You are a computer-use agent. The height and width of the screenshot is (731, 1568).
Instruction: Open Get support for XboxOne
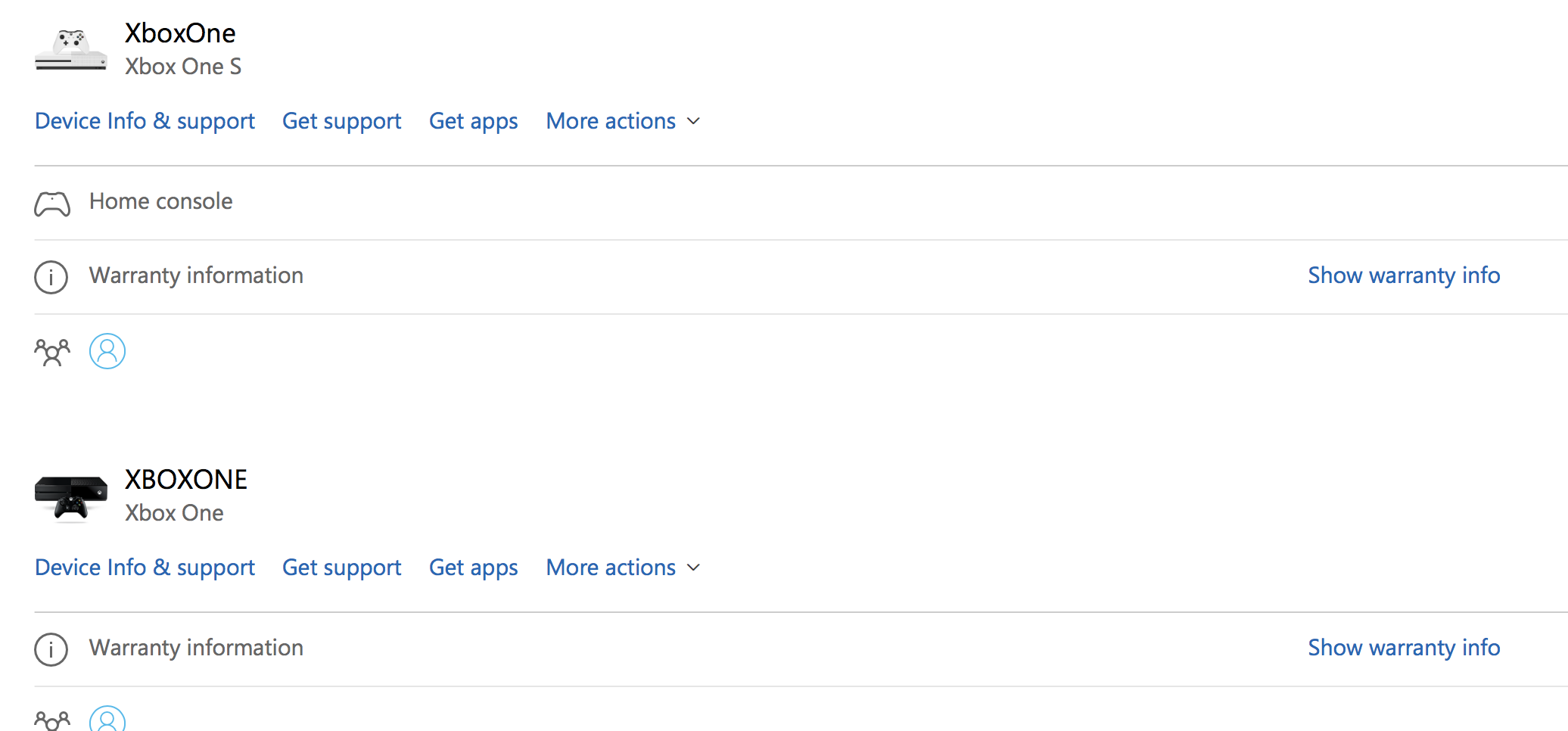[341, 121]
